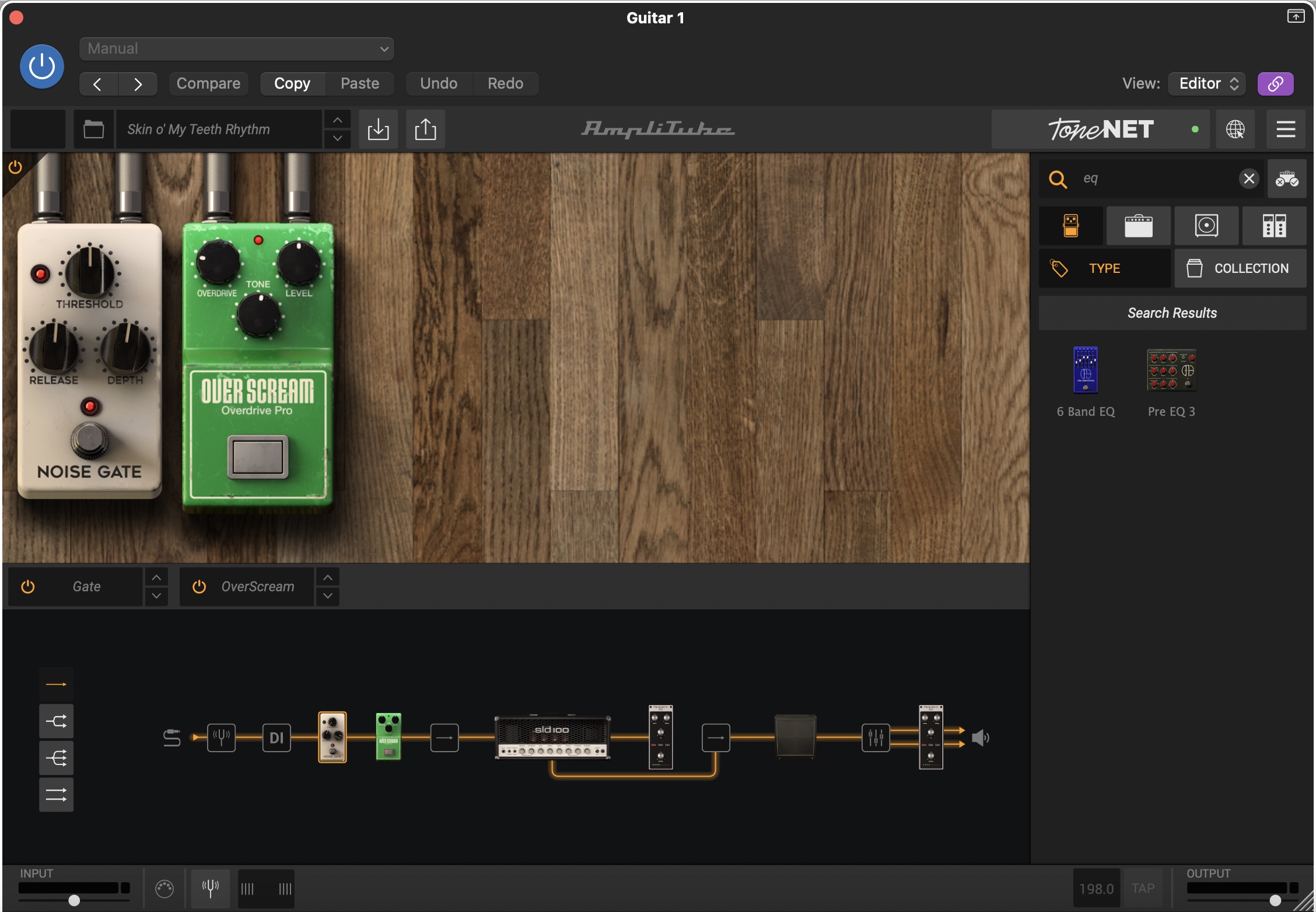
Task: Toggle the Noise Gate footswitch
Action: click(x=89, y=440)
